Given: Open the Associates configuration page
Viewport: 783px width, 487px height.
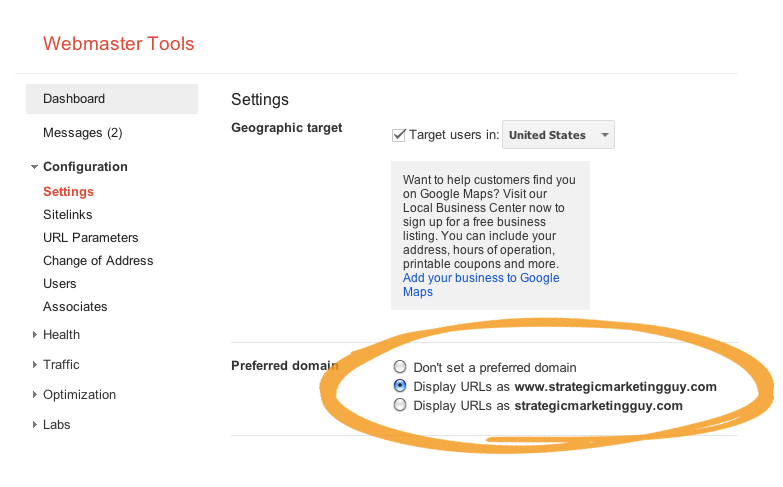Looking at the screenshot, I should pos(75,307).
